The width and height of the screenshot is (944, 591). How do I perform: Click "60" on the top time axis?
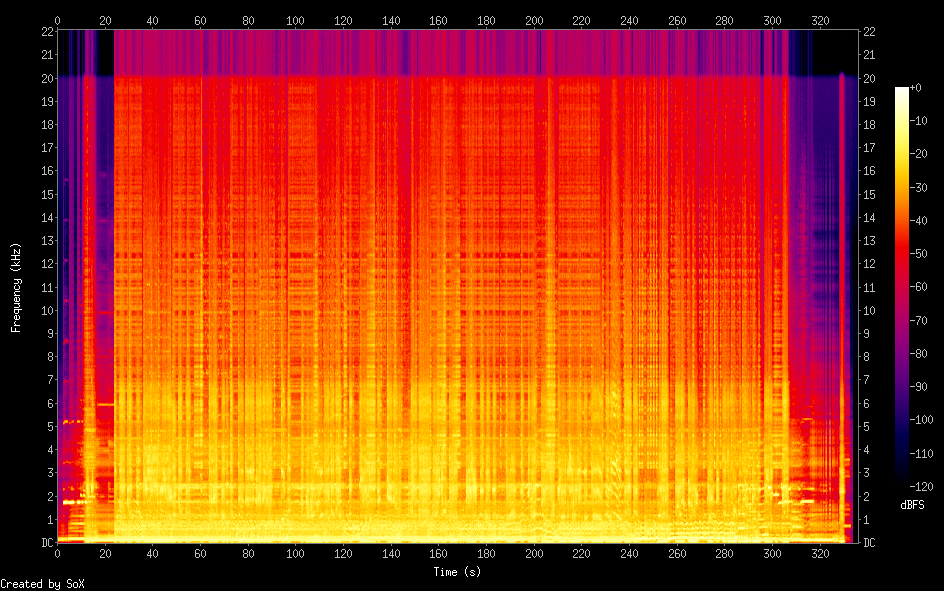coord(200,20)
